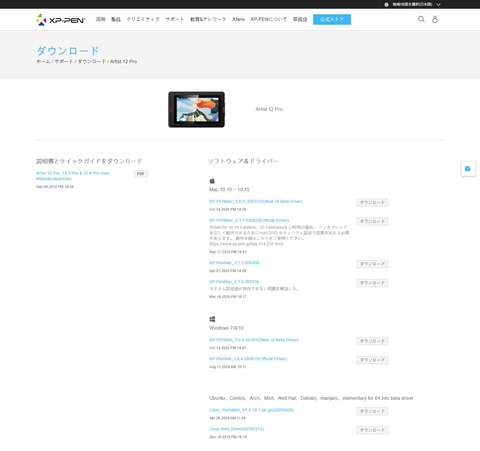
Task: Open the user account icon
Action: pyautogui.click(x=435, y=19)
